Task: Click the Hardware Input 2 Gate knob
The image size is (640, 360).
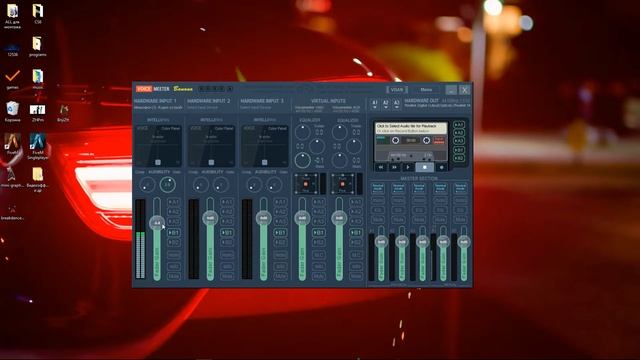Action: tap(221, 185)
